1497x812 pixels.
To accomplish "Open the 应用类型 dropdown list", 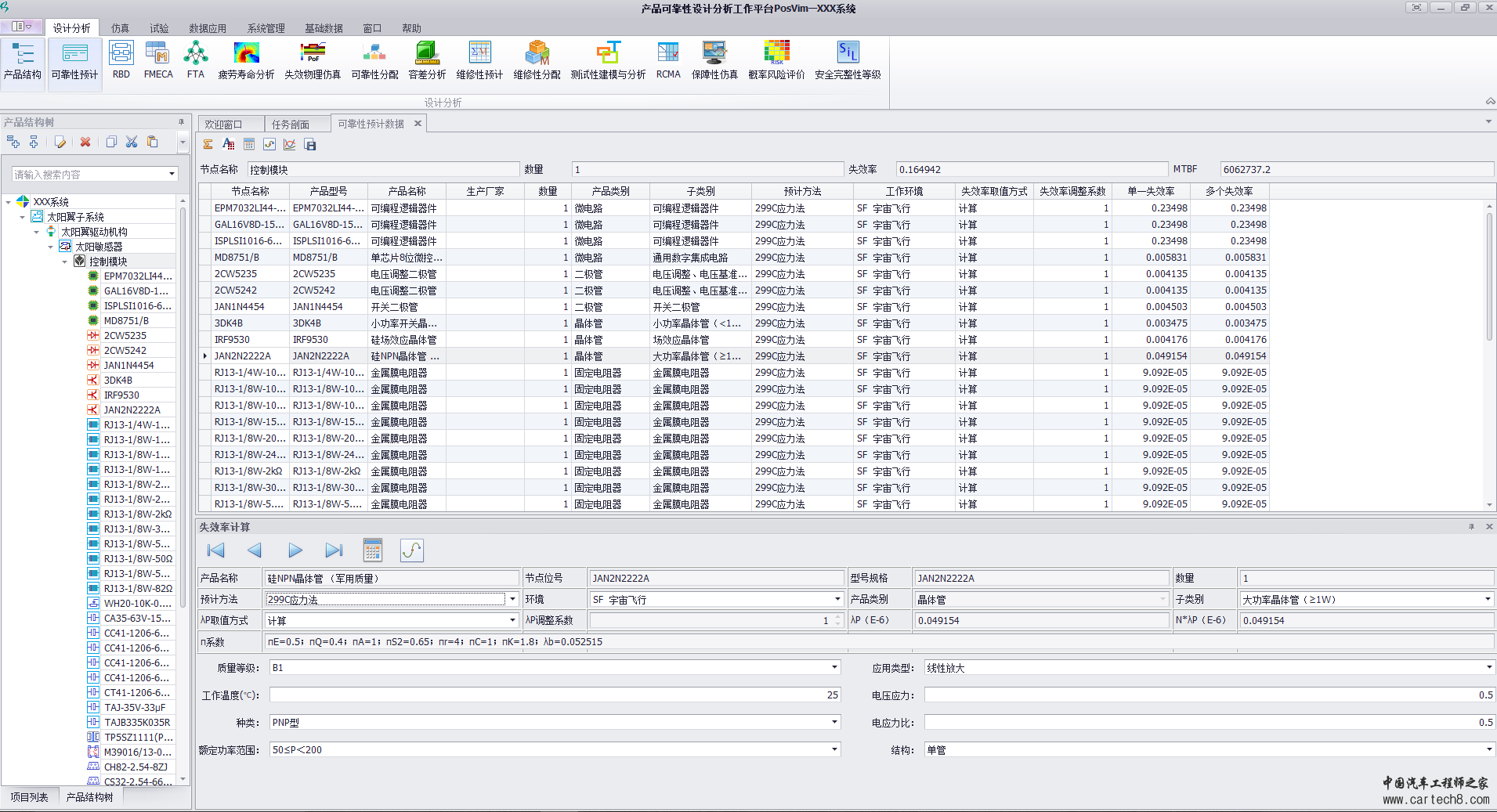I will point(1488,668).
